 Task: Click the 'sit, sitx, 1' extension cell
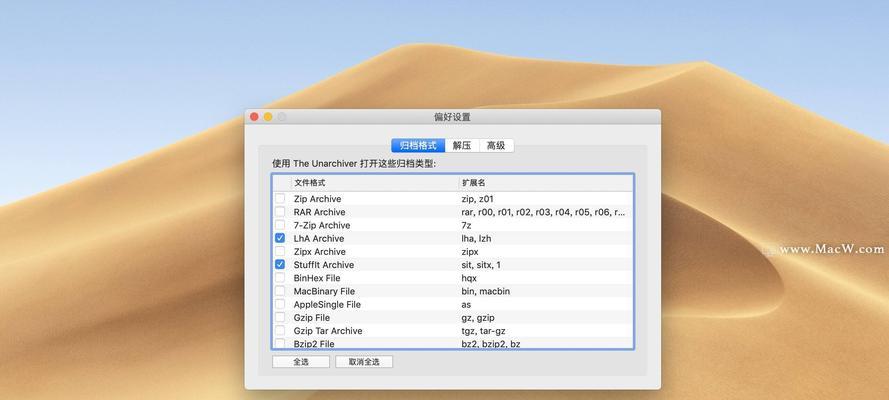pyautogui.click(x=481, y=265)
